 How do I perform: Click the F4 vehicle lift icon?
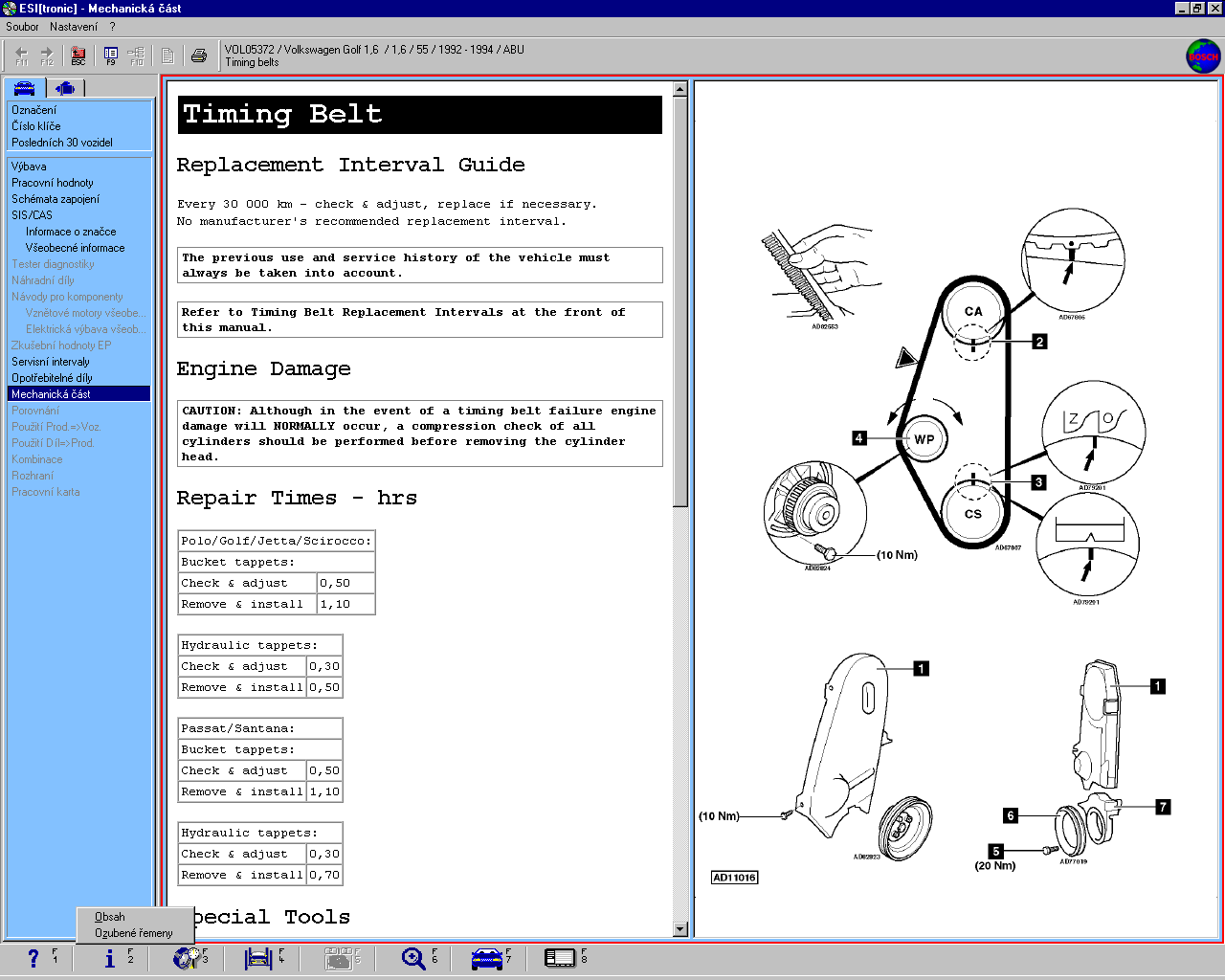pyautogui.click(x=258, y=958)
